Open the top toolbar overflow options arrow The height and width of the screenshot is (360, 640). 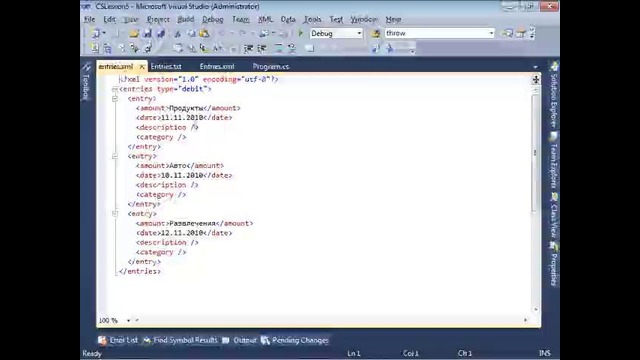[x=532, y=33]
